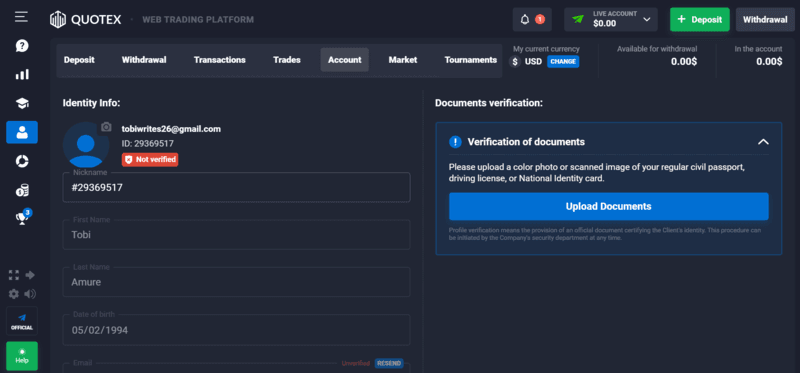Switch to the Deposit tab
This screenshot has height=373, width=800.
point(79,60)
